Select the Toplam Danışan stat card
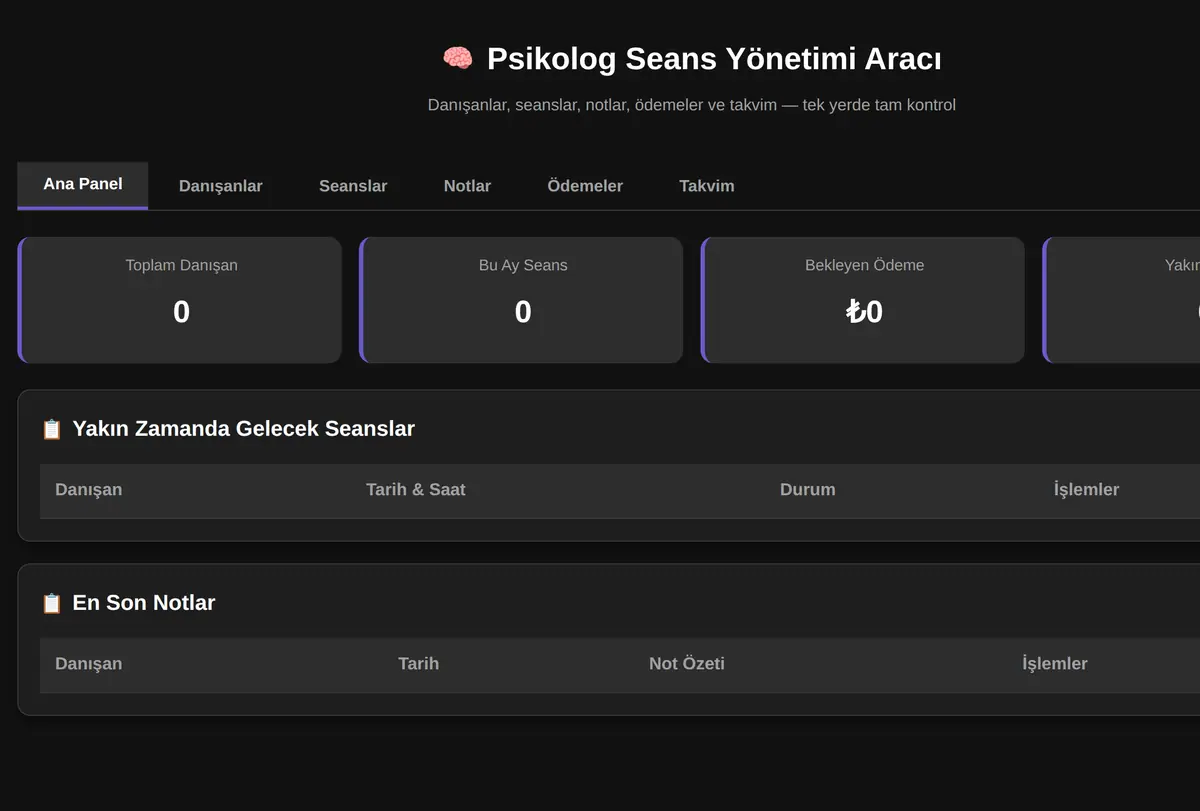 tap(180, 300)
